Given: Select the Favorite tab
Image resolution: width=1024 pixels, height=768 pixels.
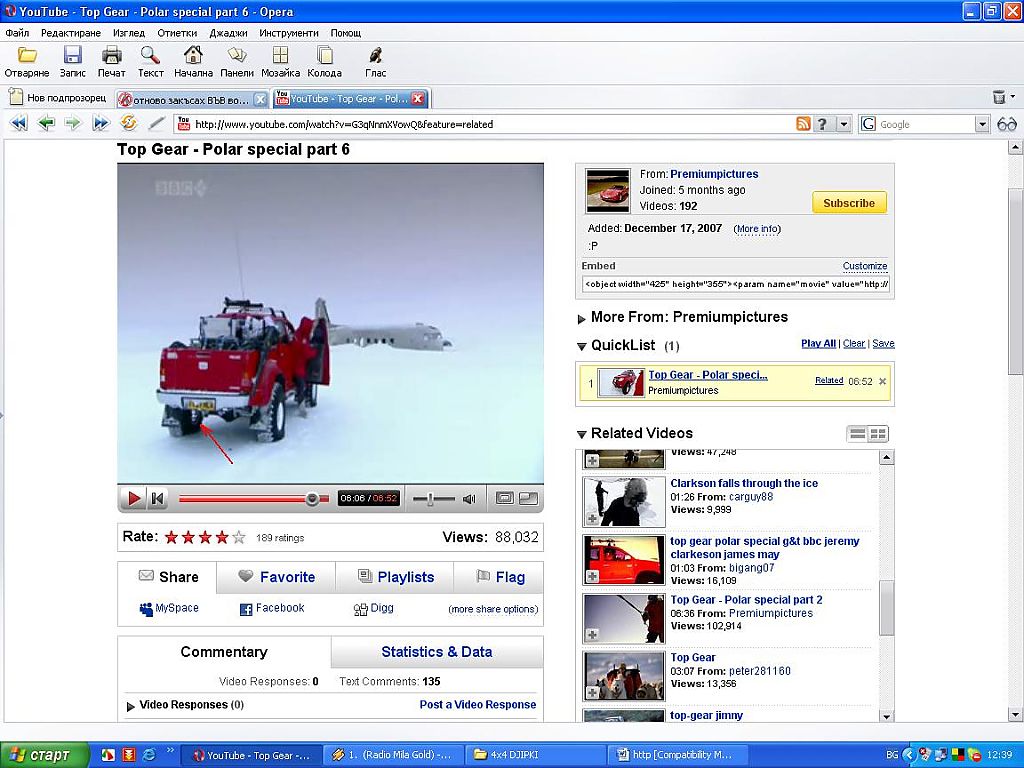Looking at the screenshot, I should click(276, 577).
